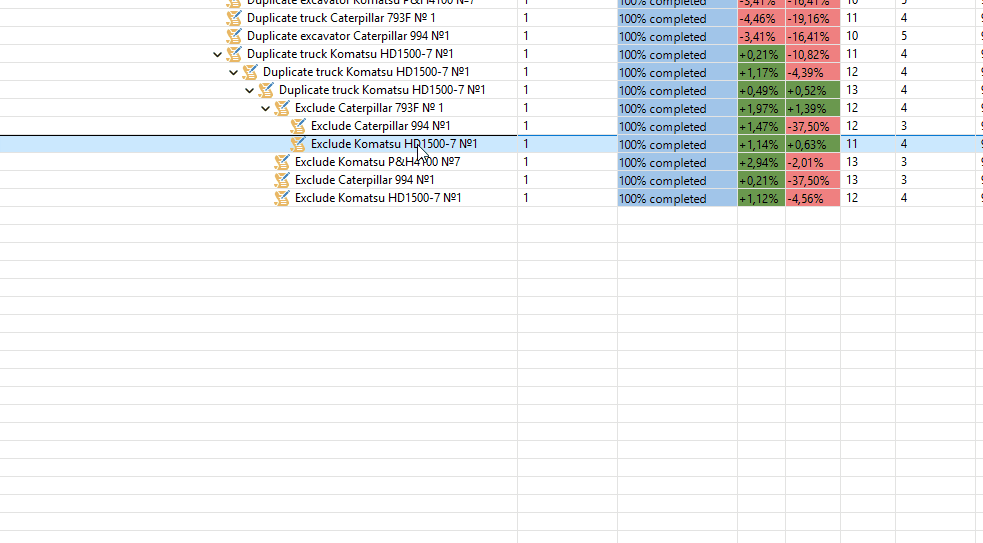Click the green +0,49% cell
The width and height of the screenshot is (983, 543).
click(761, 91)
